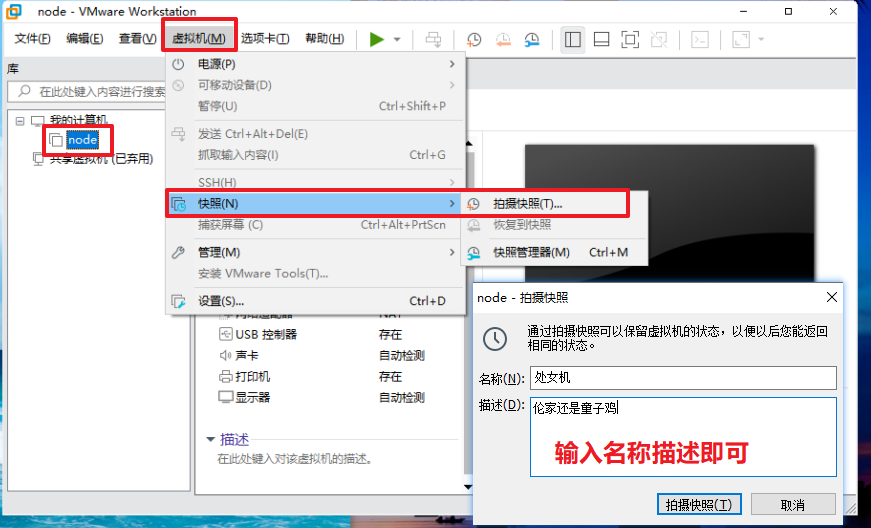Click the 描述(D) snapshot description box

[683, 437]
